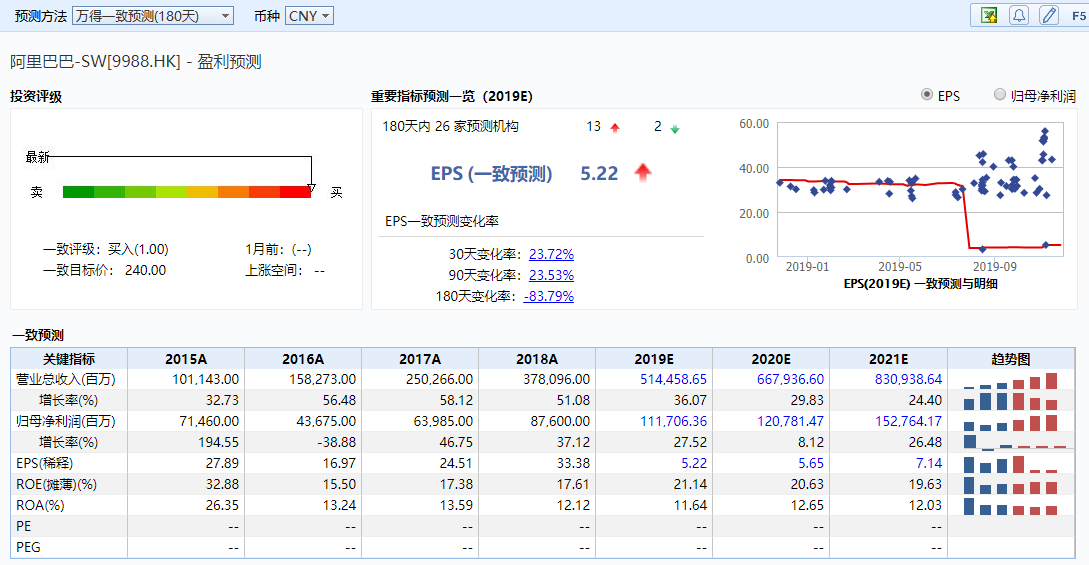Click the Export to Excel icon
Image resolution: width=1089 pixels, height=565 pixels.
tap(989, 15)
